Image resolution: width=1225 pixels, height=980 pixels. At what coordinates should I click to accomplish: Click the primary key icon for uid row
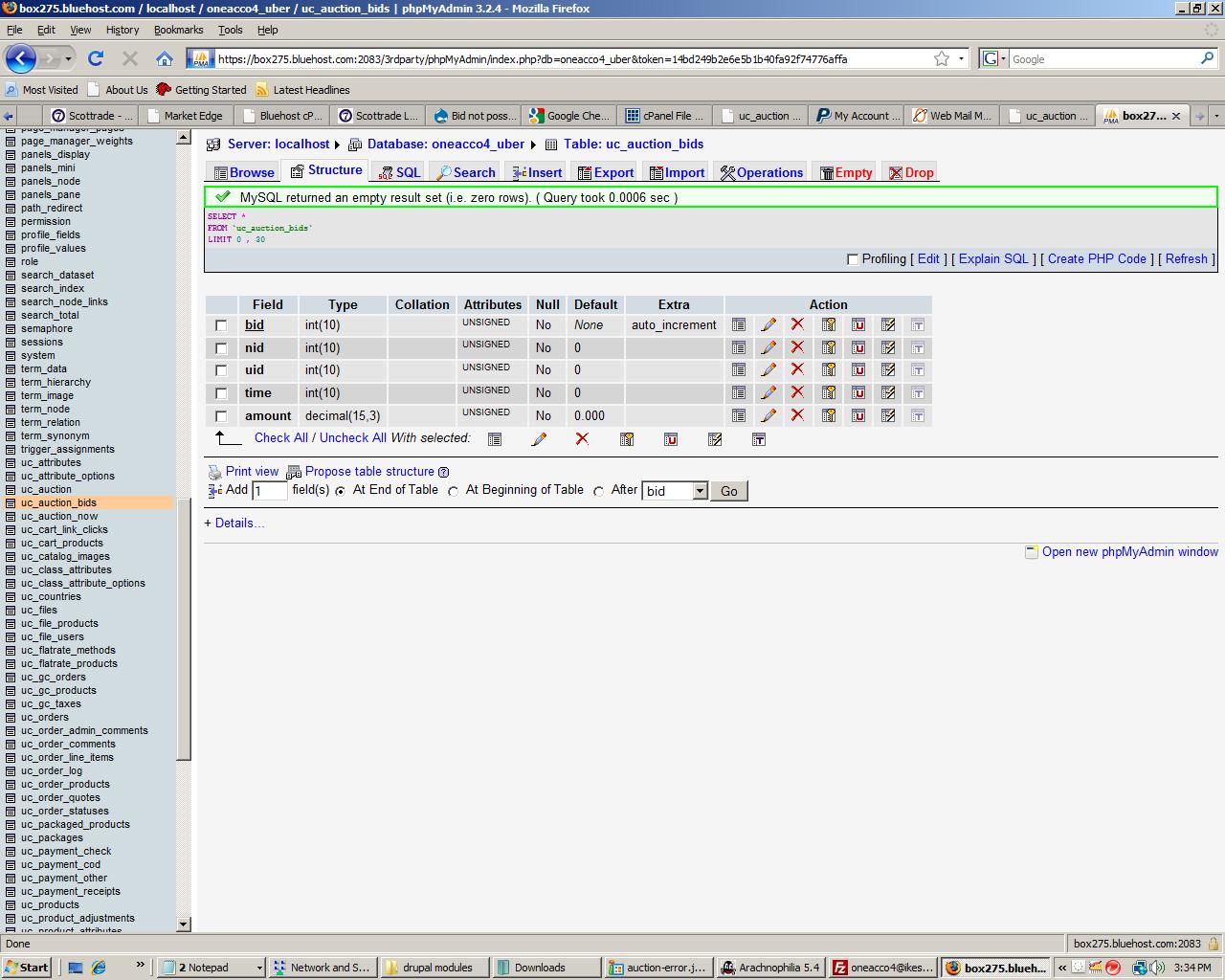coord(829,370)
